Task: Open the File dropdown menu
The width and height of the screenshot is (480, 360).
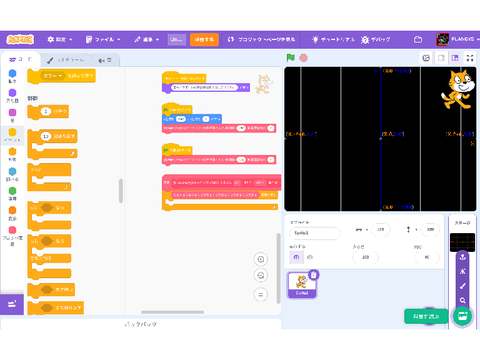Action: [103, 39]
